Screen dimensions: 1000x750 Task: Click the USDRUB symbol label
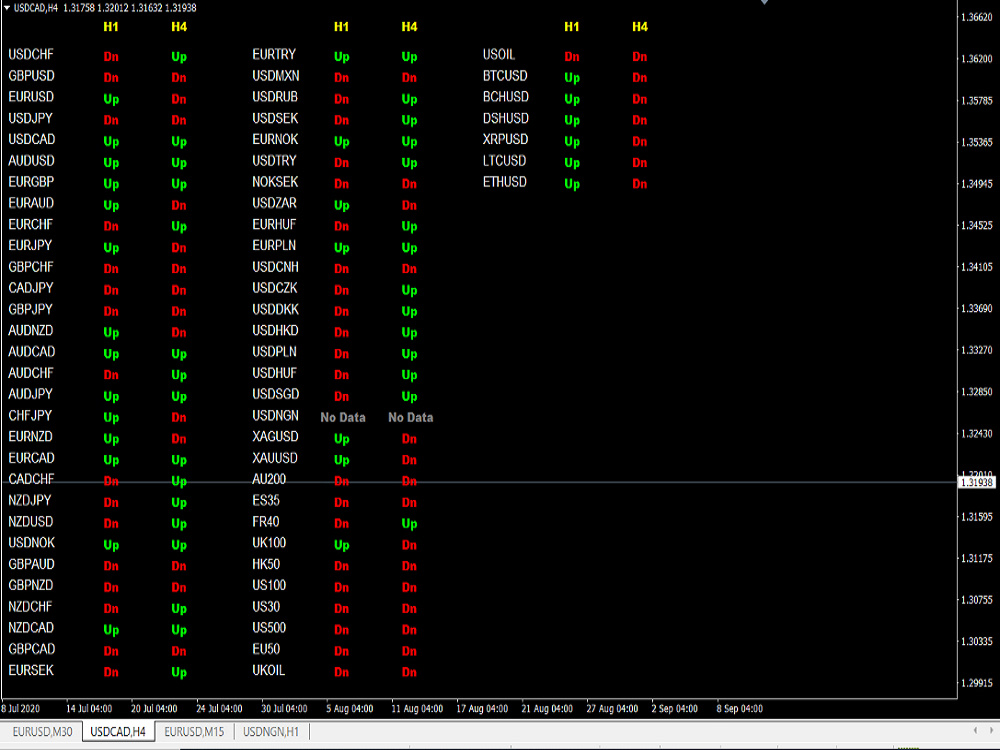275,97
